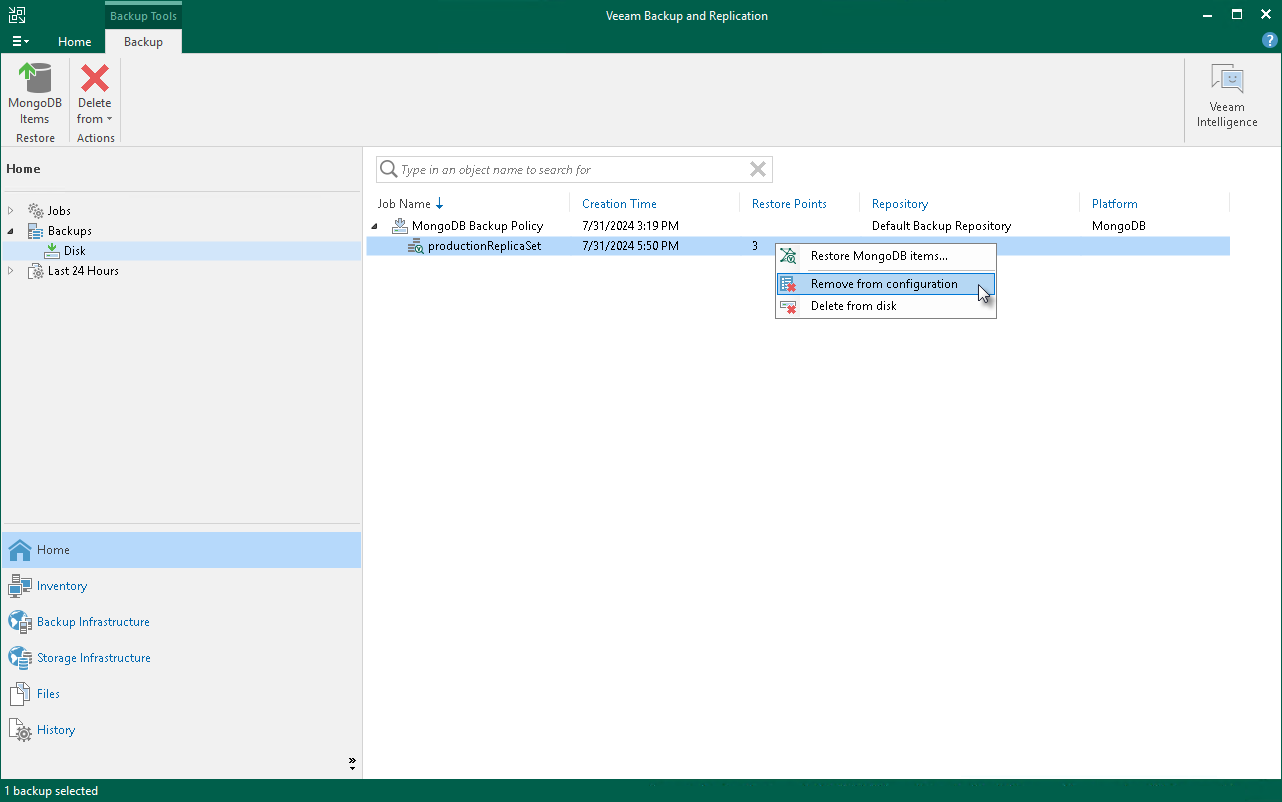Click the Last 24 Hours icon
The width and height of the screenshot is (1282, 802).
pos(36,271)
